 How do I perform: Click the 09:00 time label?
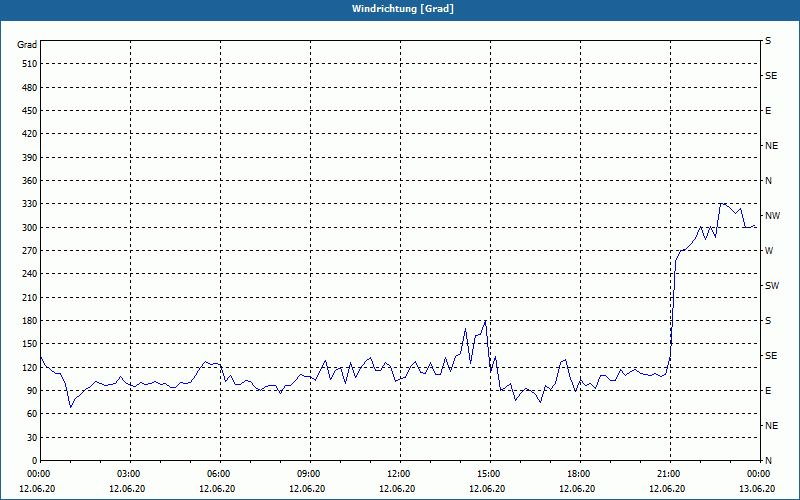310,474
